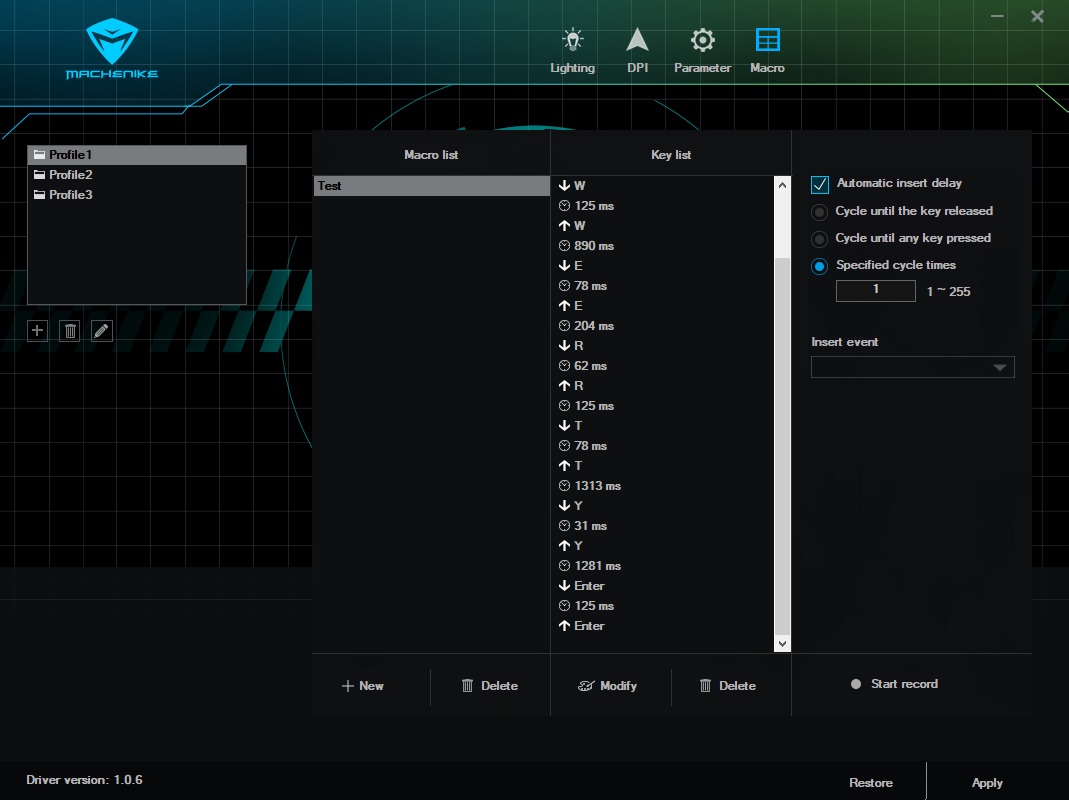1069x800 pixels.
Task: Modify the selected key entry
Action: click(607, 685)
